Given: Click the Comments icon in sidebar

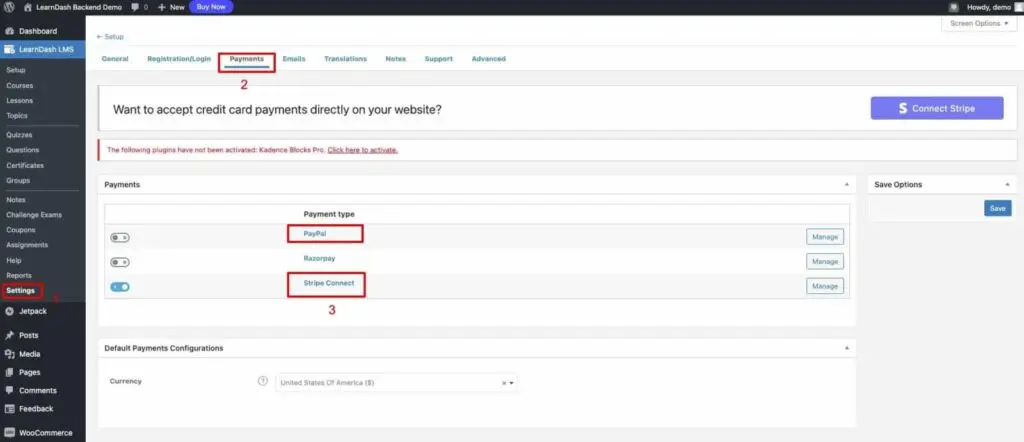Looking at the screenshot, I should (9, 390).
